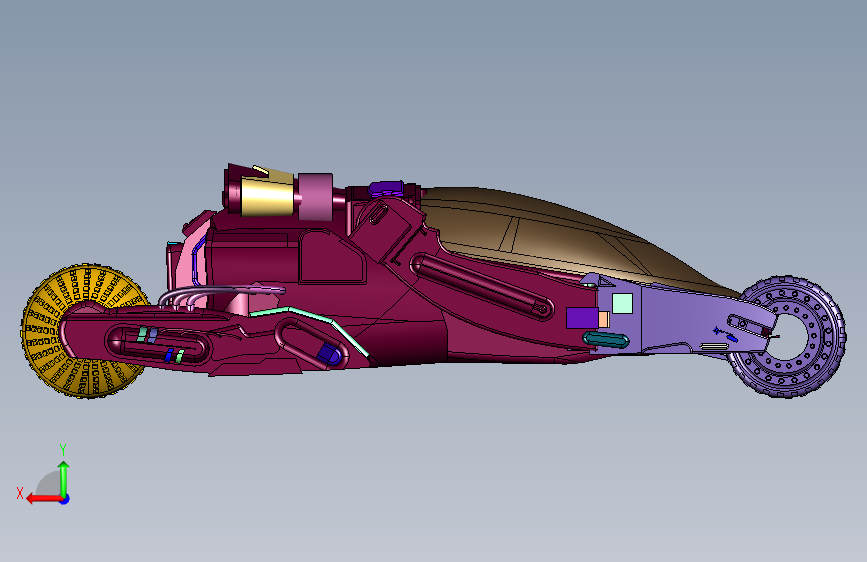Click the red X axis arrow
The width and height of the screenshot is (867, 562).
[44, 499]
